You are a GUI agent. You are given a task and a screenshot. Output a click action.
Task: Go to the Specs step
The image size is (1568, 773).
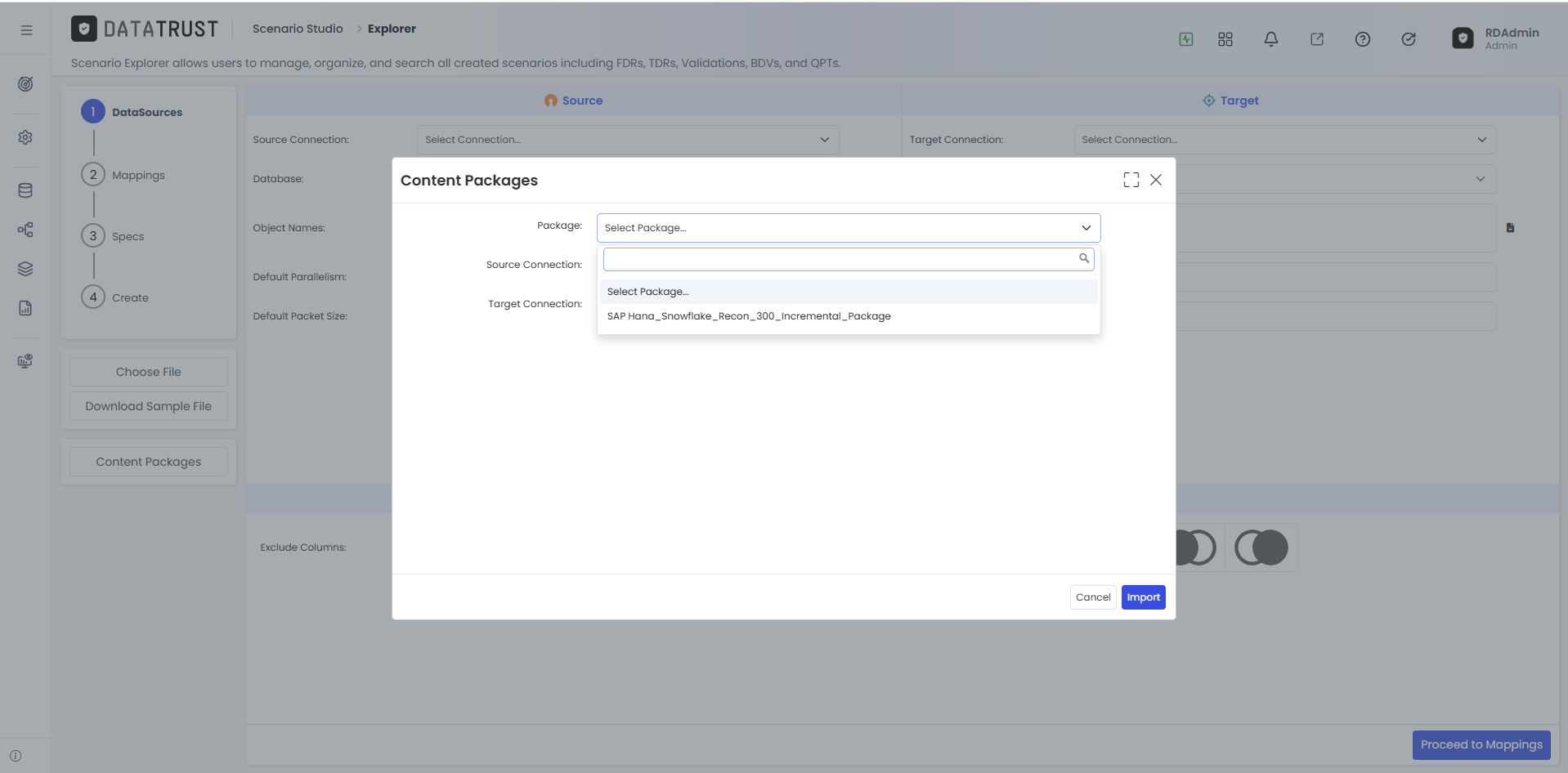(x=113, y=236)
